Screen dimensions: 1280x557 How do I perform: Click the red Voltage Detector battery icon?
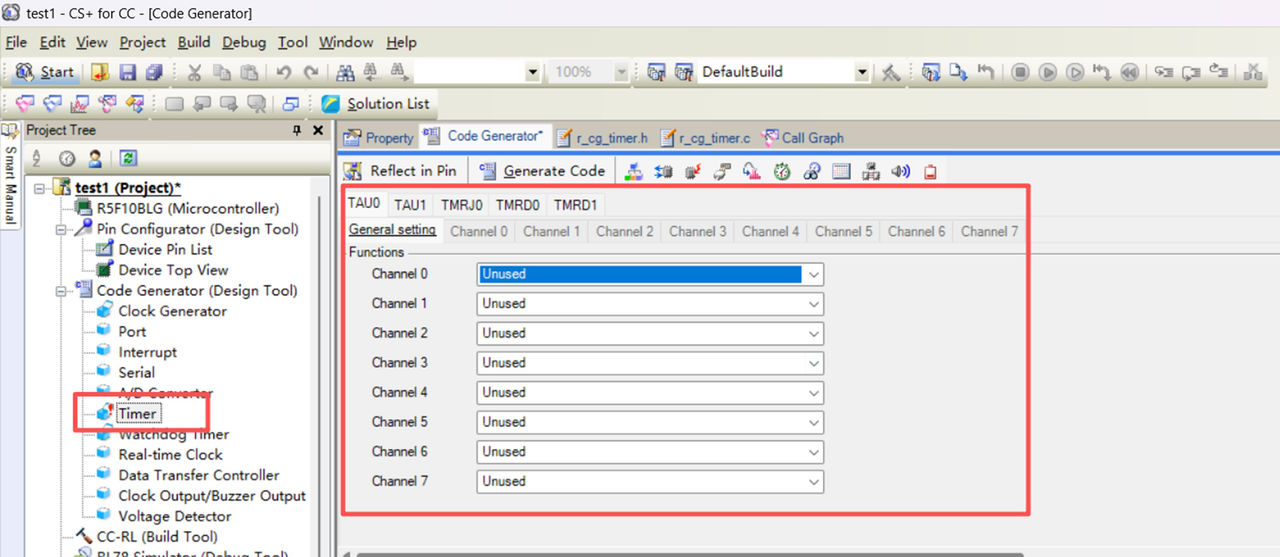(x=930, y=171)
